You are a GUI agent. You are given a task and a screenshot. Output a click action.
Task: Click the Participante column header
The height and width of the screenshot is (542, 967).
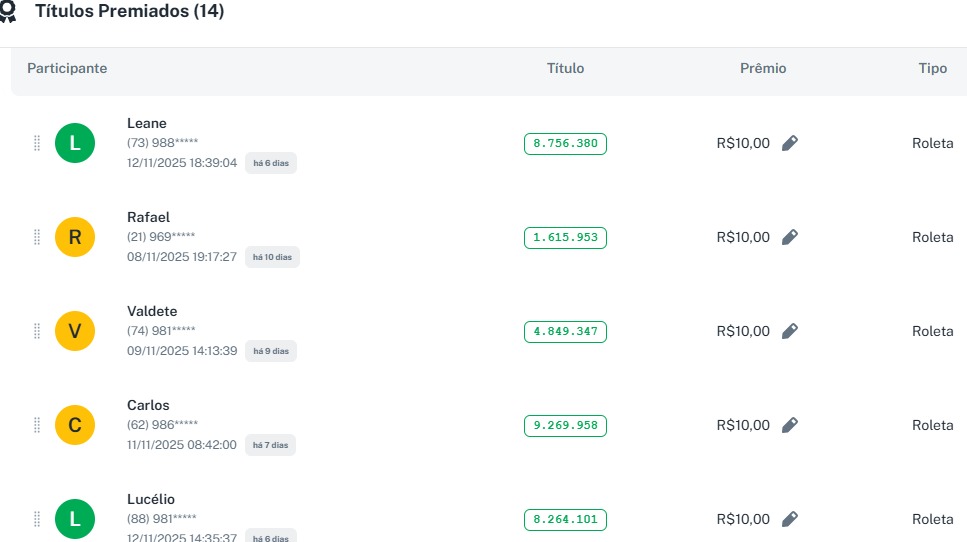[67, 69]
